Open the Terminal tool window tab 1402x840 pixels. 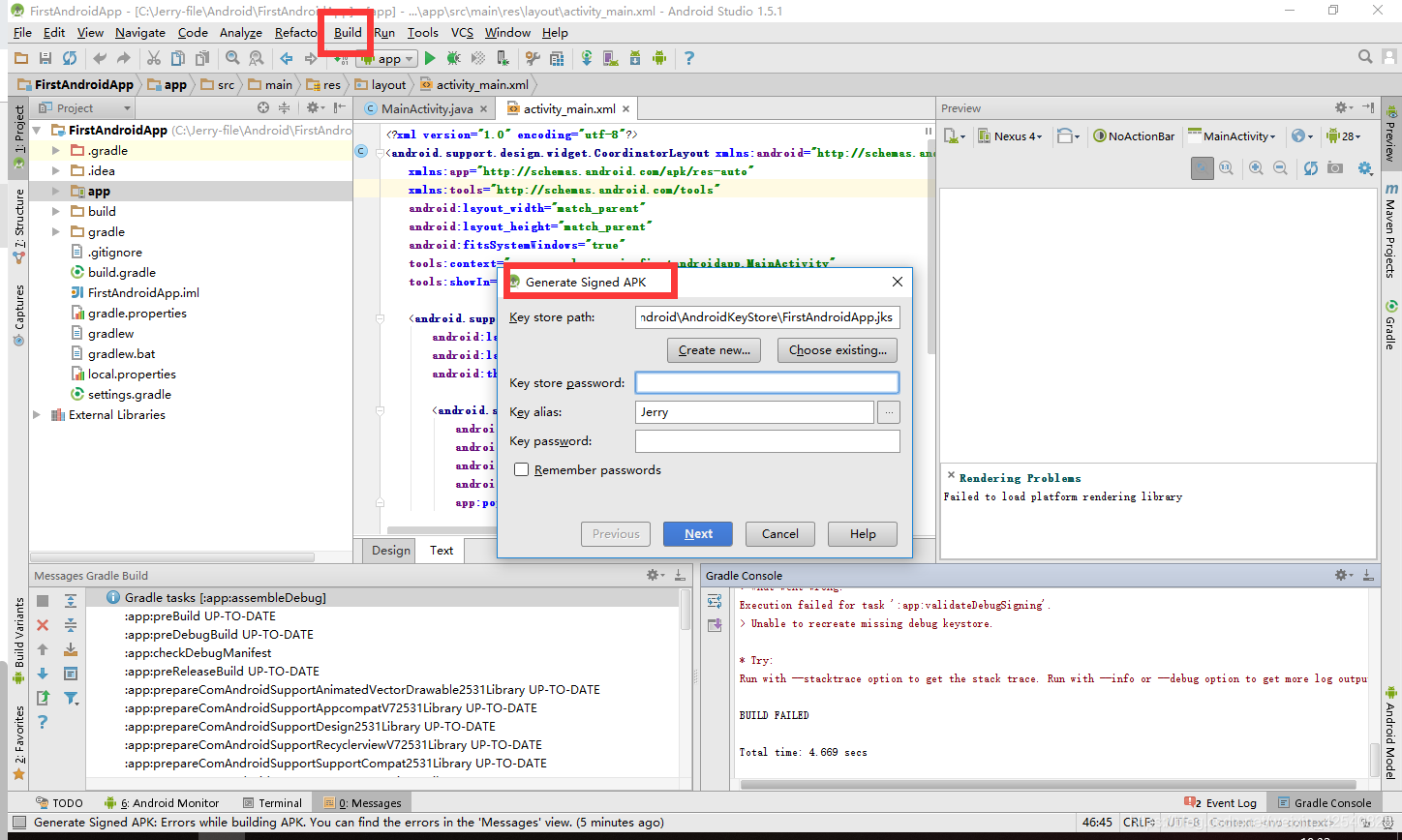[x=272, y=802]
